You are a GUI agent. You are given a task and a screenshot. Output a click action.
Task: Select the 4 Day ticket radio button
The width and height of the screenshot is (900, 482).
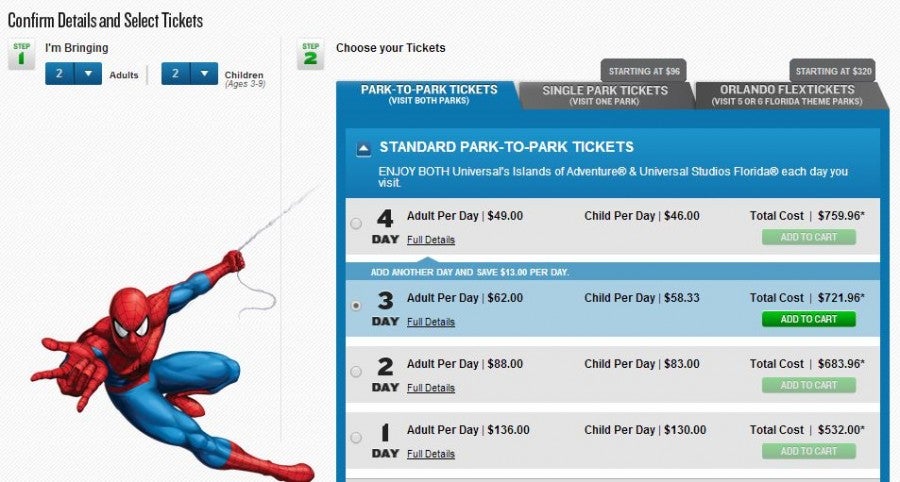356,224
